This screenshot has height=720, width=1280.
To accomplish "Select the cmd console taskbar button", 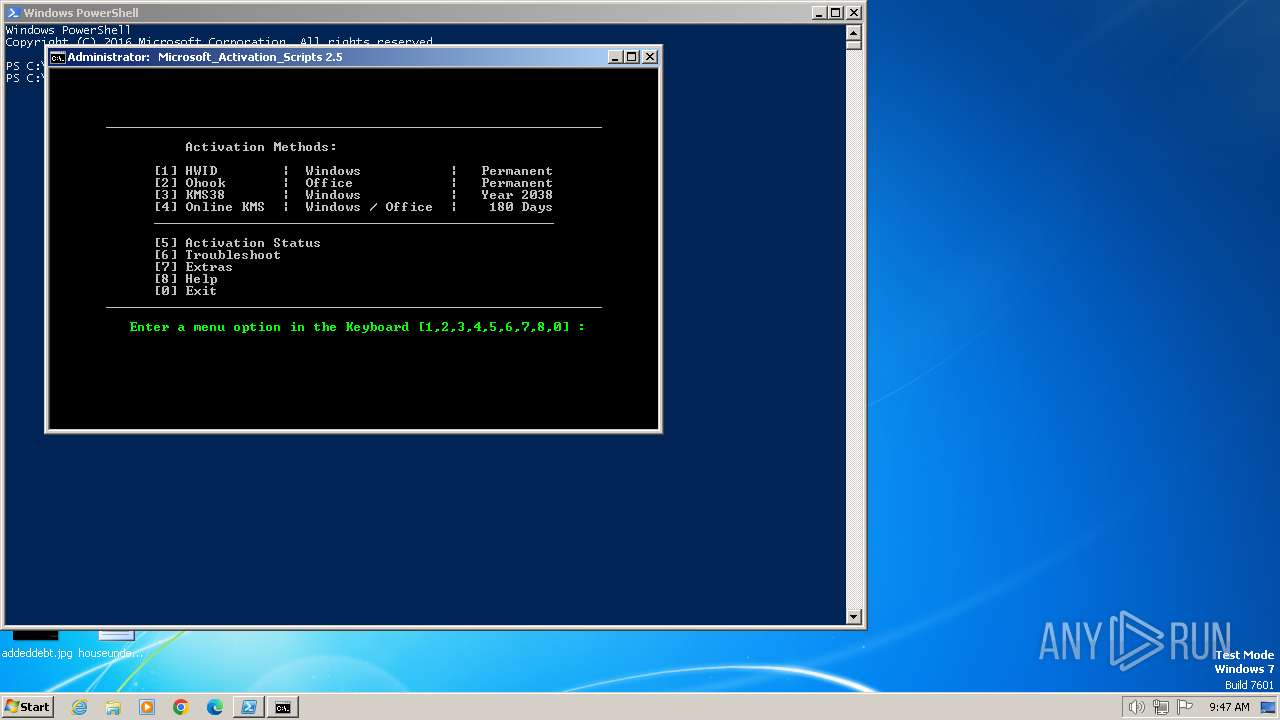I will pos(283,707).
